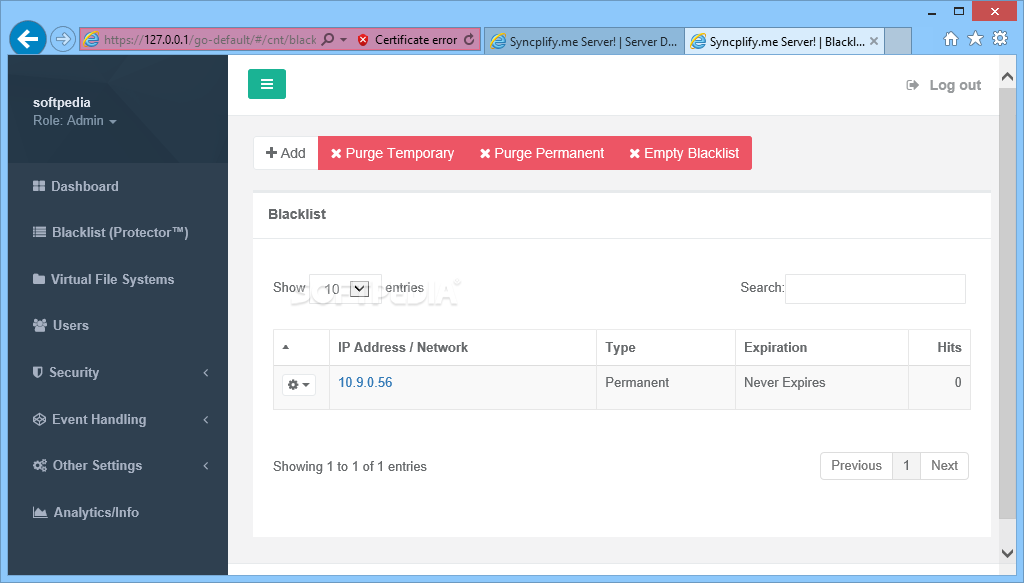Maximize the browser window

(x=959, y=11)
